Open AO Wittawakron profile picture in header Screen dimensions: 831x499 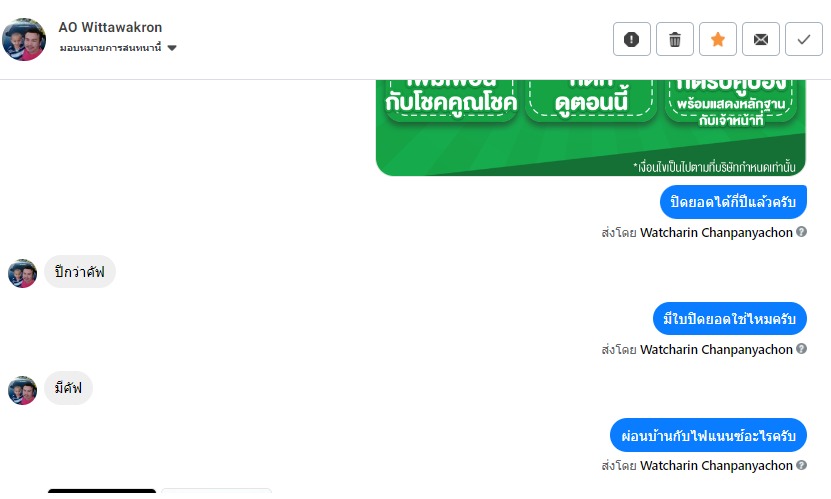[24, 39]
